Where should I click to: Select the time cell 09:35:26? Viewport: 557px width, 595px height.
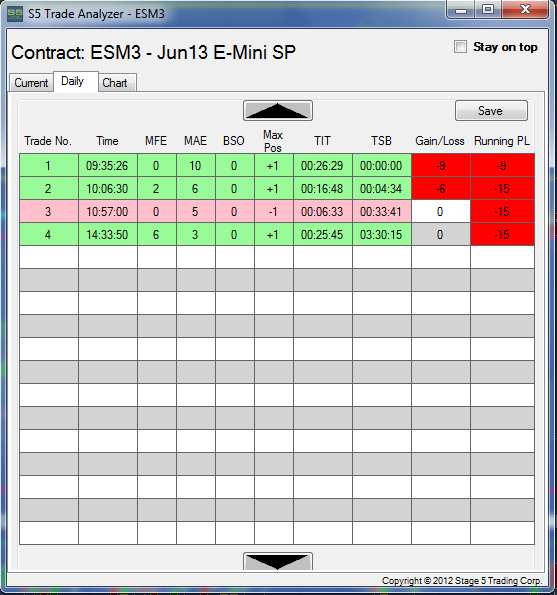[x=108, y=165]
